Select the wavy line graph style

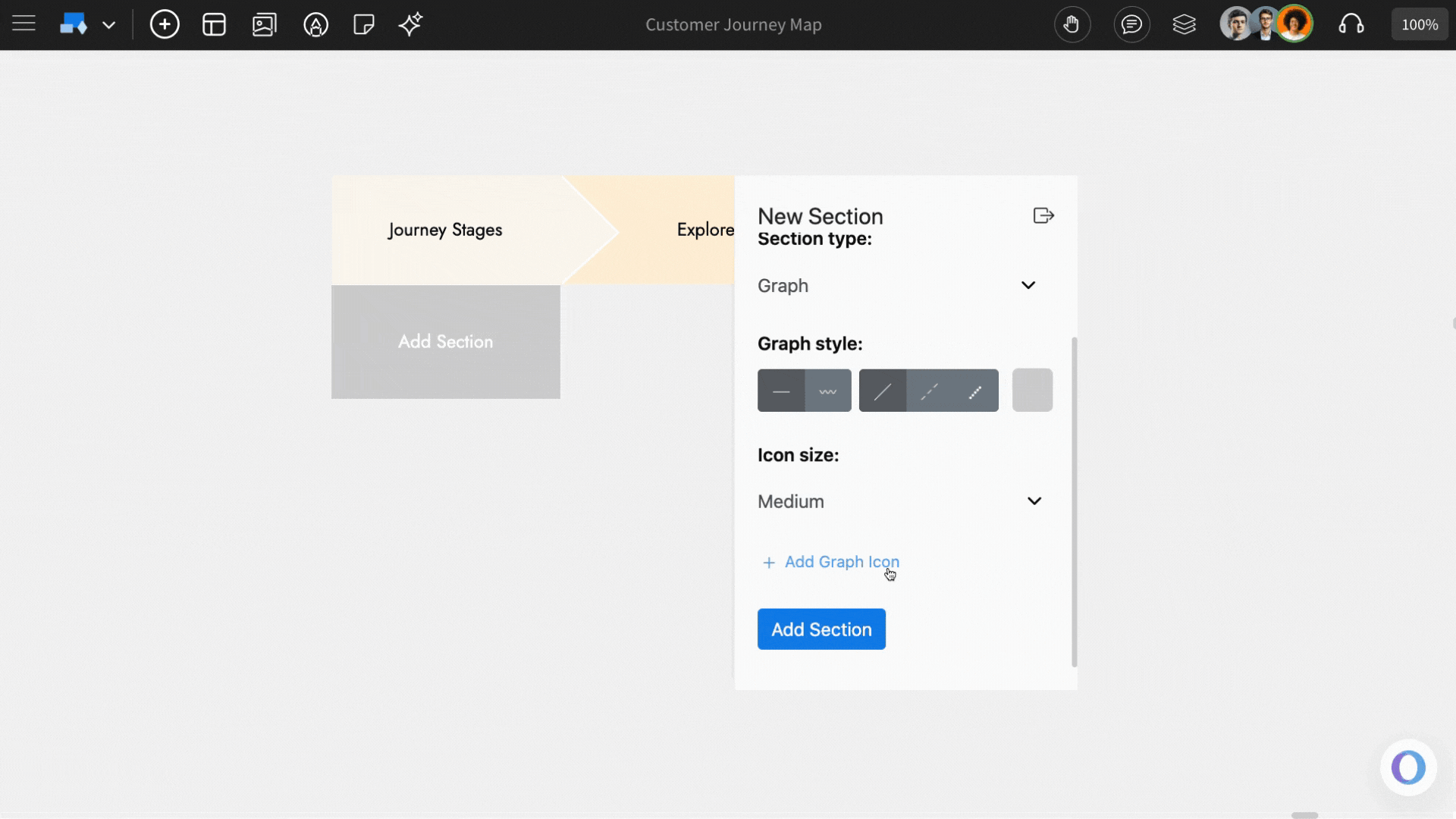point(828,390)
